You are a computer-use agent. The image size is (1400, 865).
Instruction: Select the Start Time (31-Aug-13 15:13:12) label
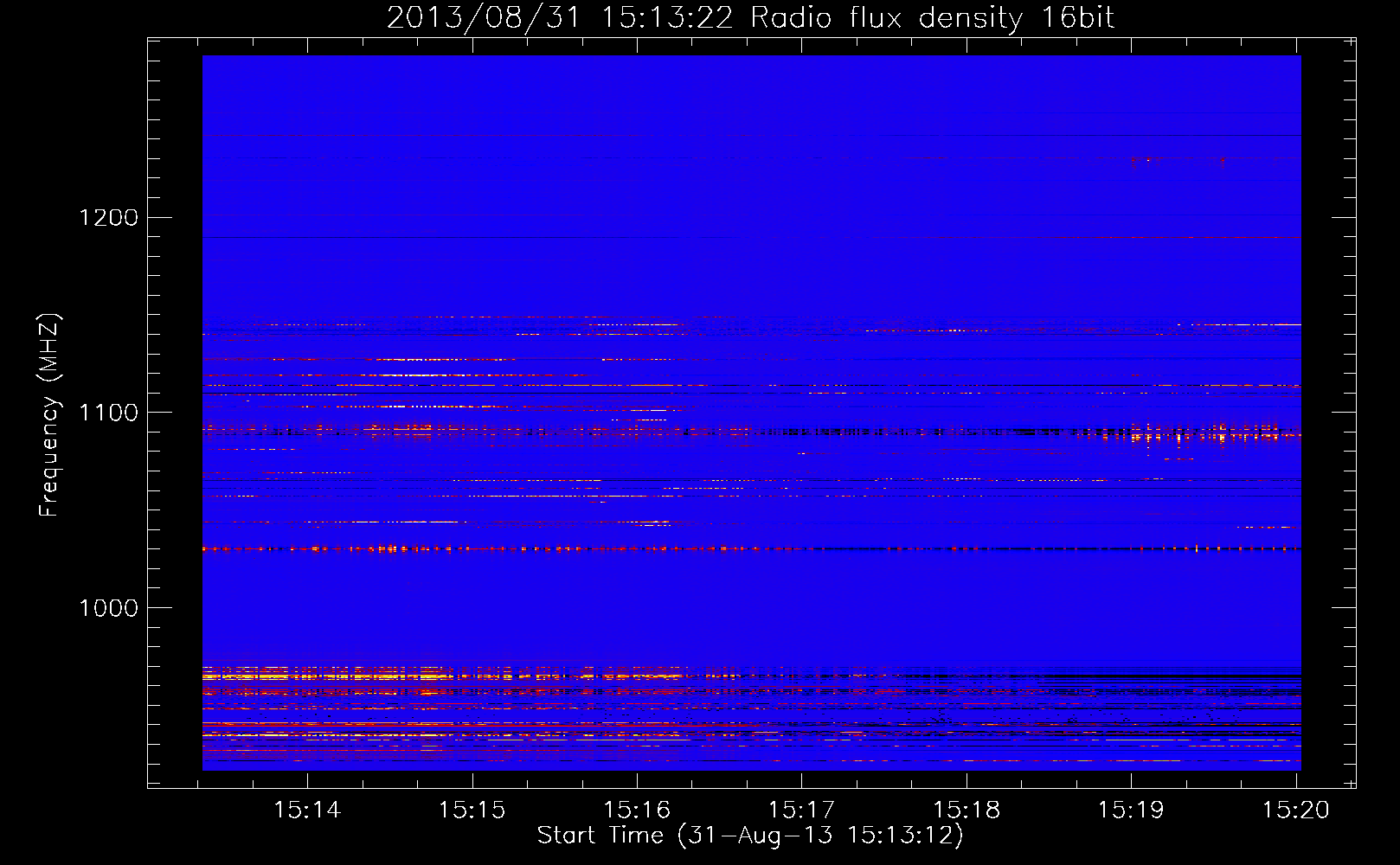(x=750, y=836)
